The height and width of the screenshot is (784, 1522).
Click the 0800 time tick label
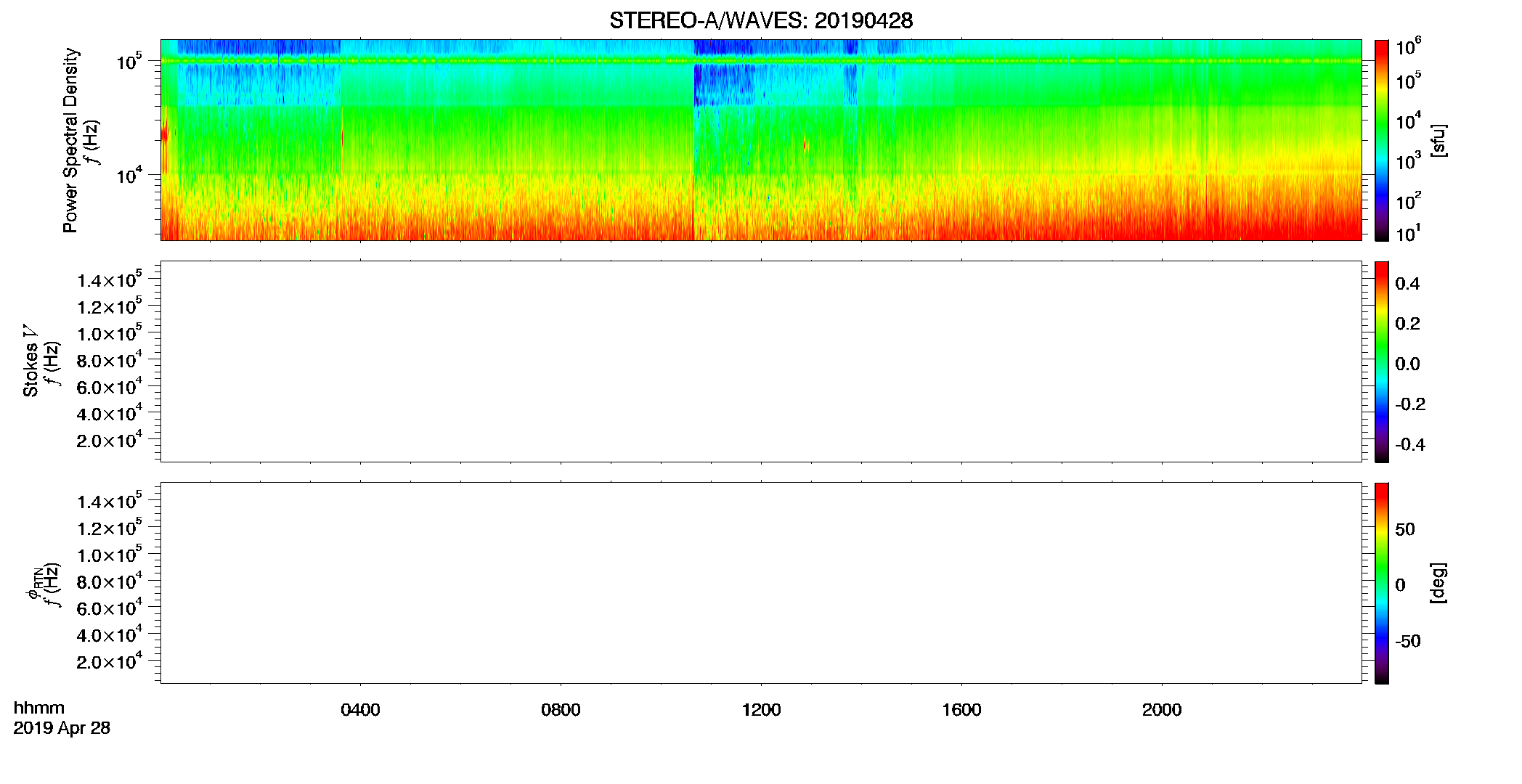[x=561, y=710]
